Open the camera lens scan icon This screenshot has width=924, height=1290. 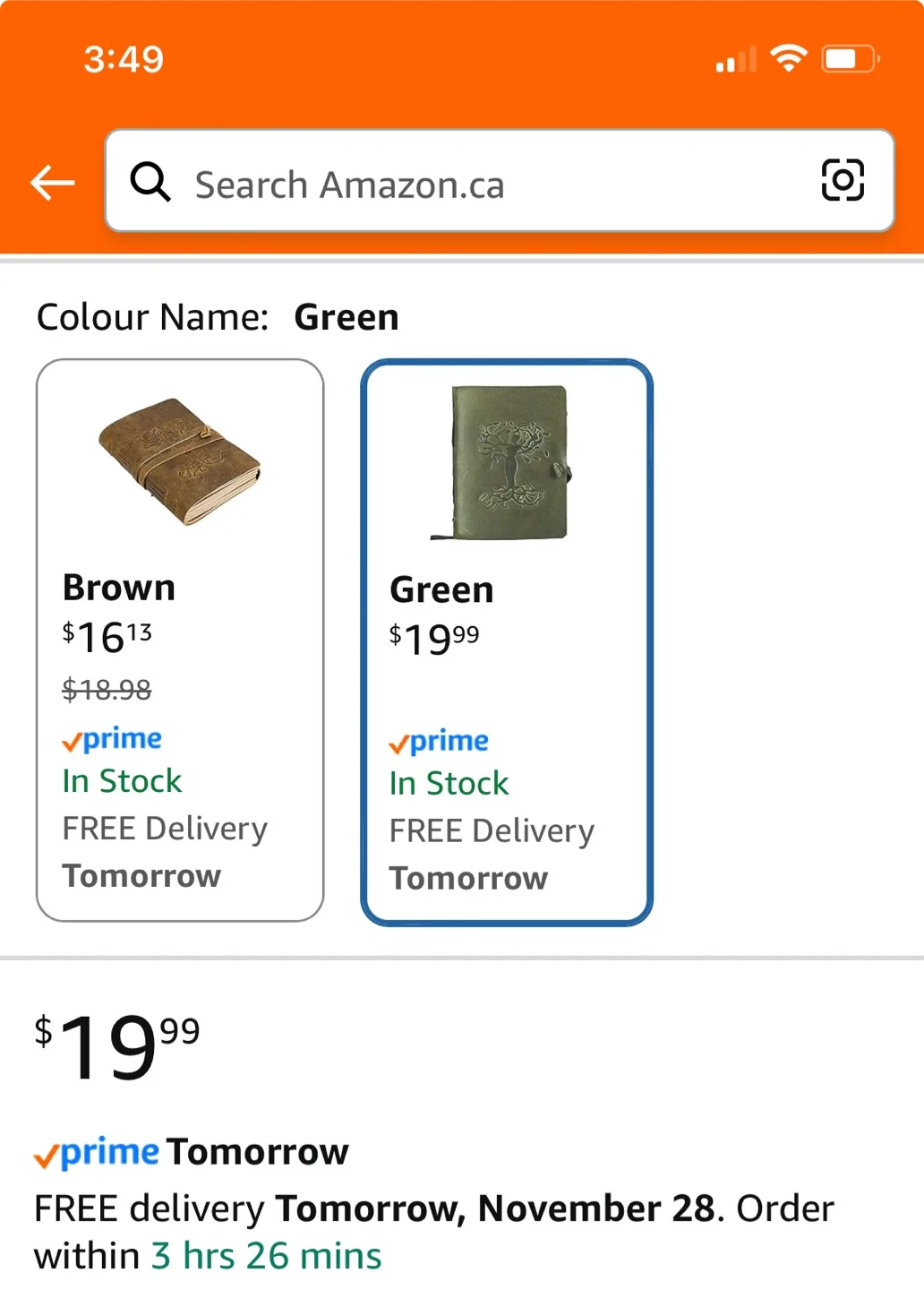click(843, 180)
